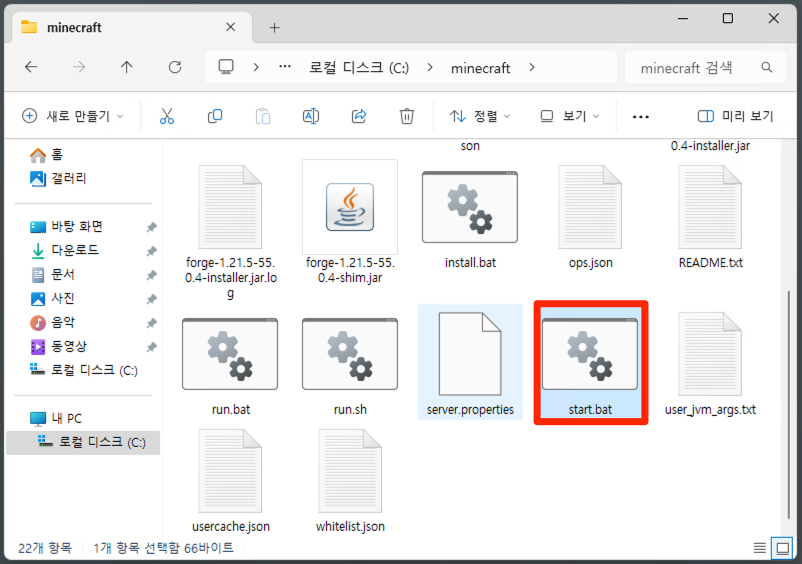
Task: Select the forge-1.21.5-55.0.4-shim.jar Java file
Action: click(x=350, y=222)
